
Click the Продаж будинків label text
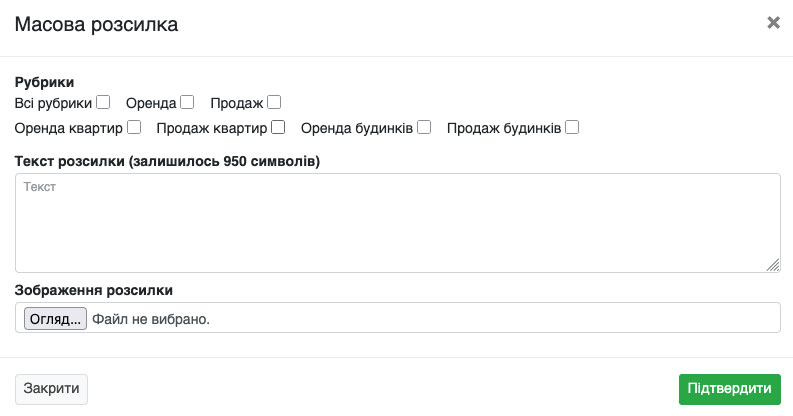(503, 128)
